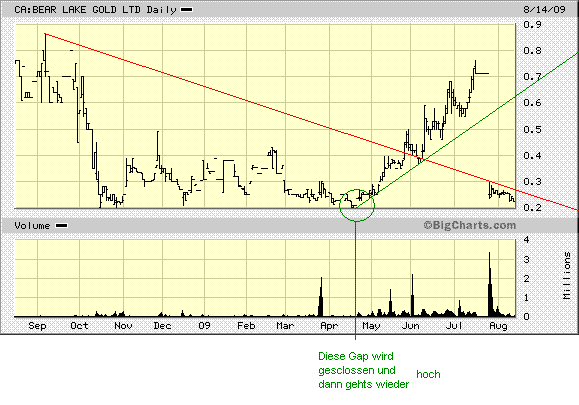This screenshot has width=579, height=405.
Task: Click the Volume panel label
Action: coord(32,226)
